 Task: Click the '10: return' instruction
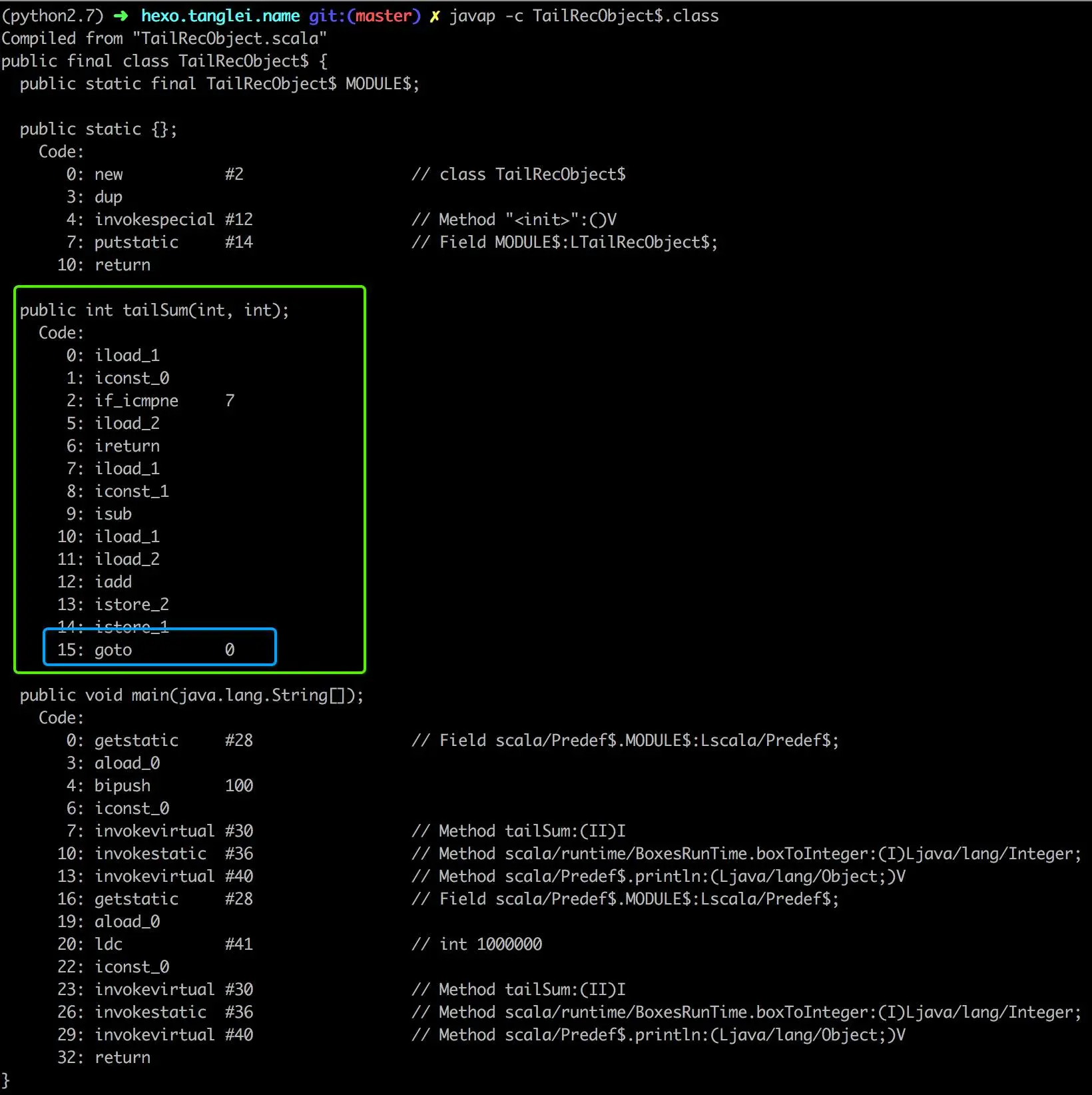104,264
